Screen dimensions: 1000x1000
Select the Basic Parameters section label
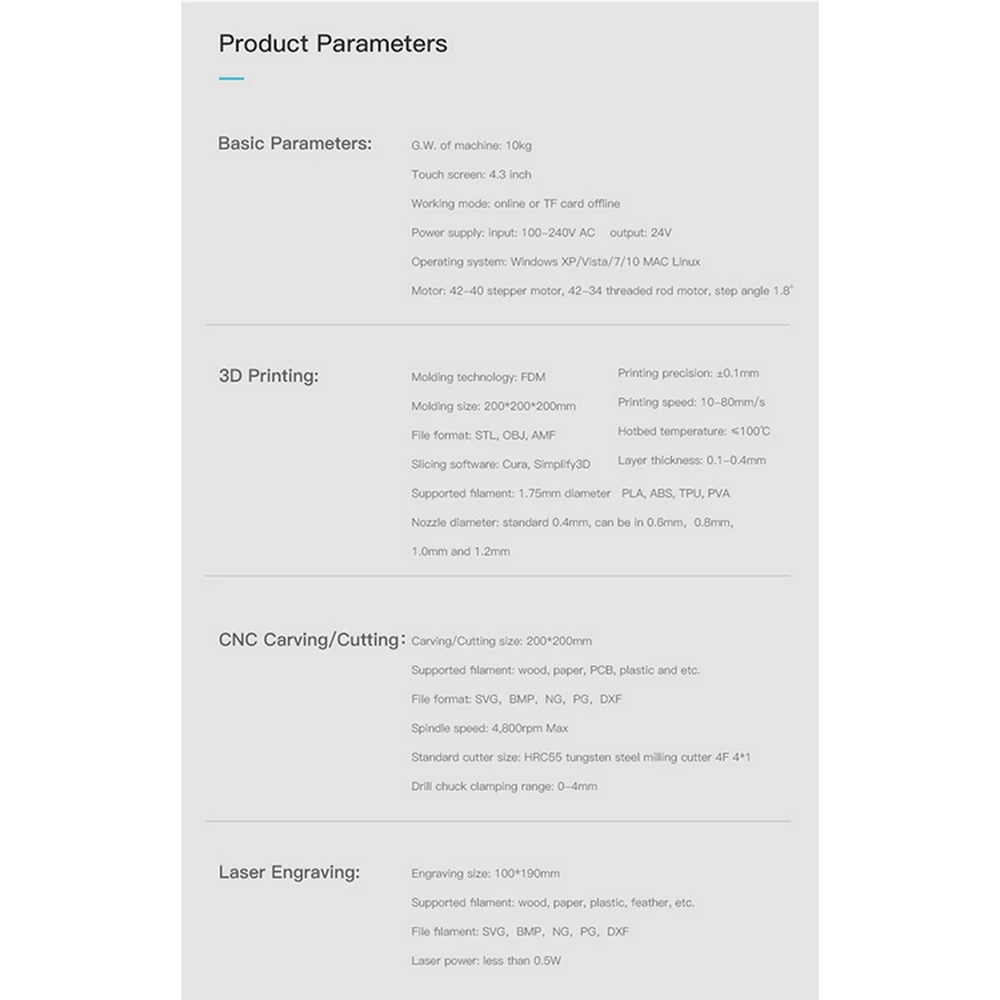tap(295, 143)
